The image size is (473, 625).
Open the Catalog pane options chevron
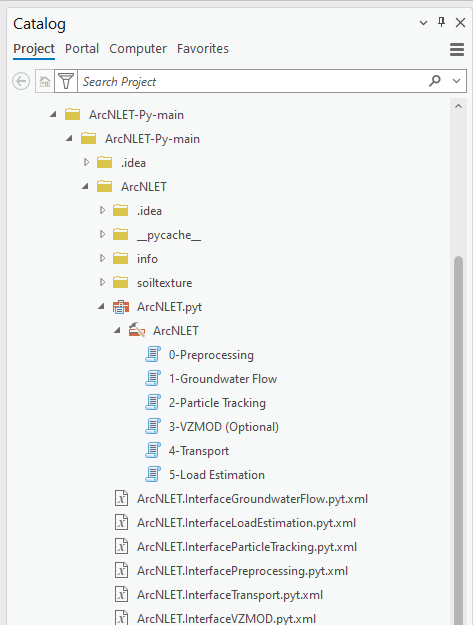pos(423,23)
